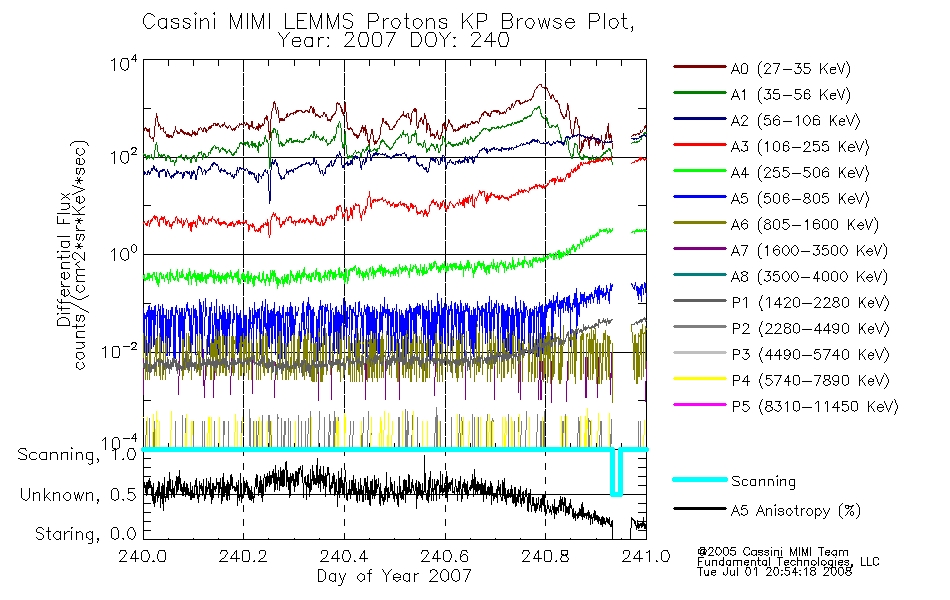Screen dimensions: 950x600
Task: Click the '@2005 Cassini MIMI Team' copyright text
Action: [x=772, y=552]
